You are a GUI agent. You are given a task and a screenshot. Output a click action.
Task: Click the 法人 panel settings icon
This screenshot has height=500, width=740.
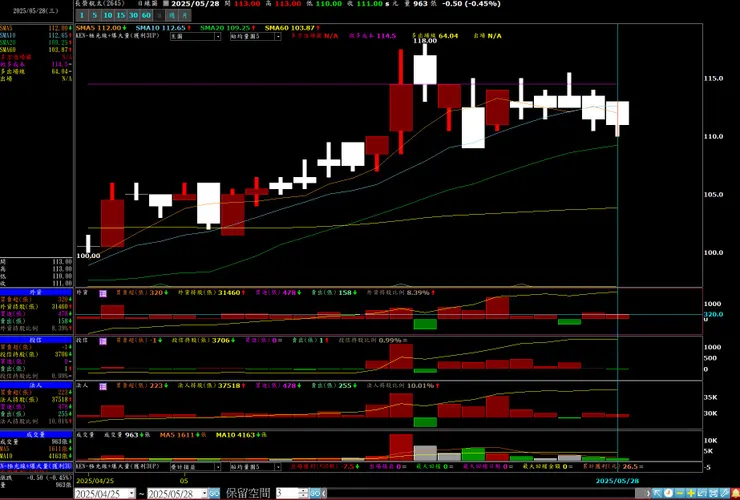point(103,386)
